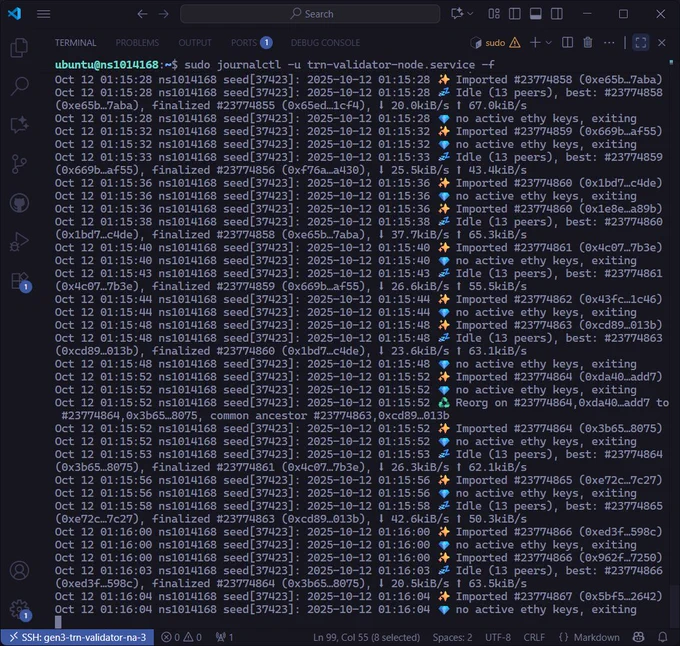Click the command center Search box
The image size is (680, 646).
(x=310, y=14)
